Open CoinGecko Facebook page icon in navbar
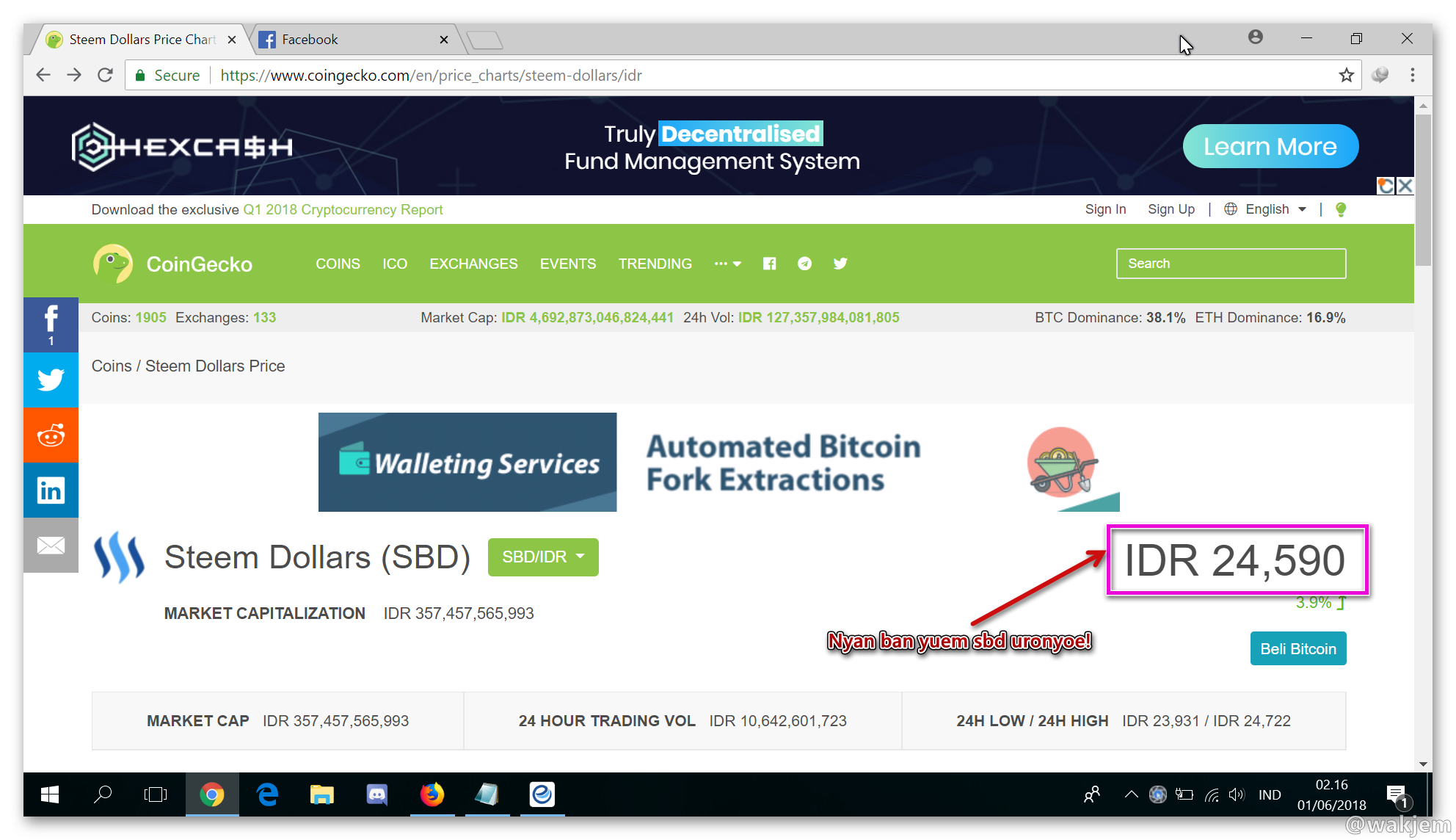Screen dimensions: 1456x840 (769, 264)
